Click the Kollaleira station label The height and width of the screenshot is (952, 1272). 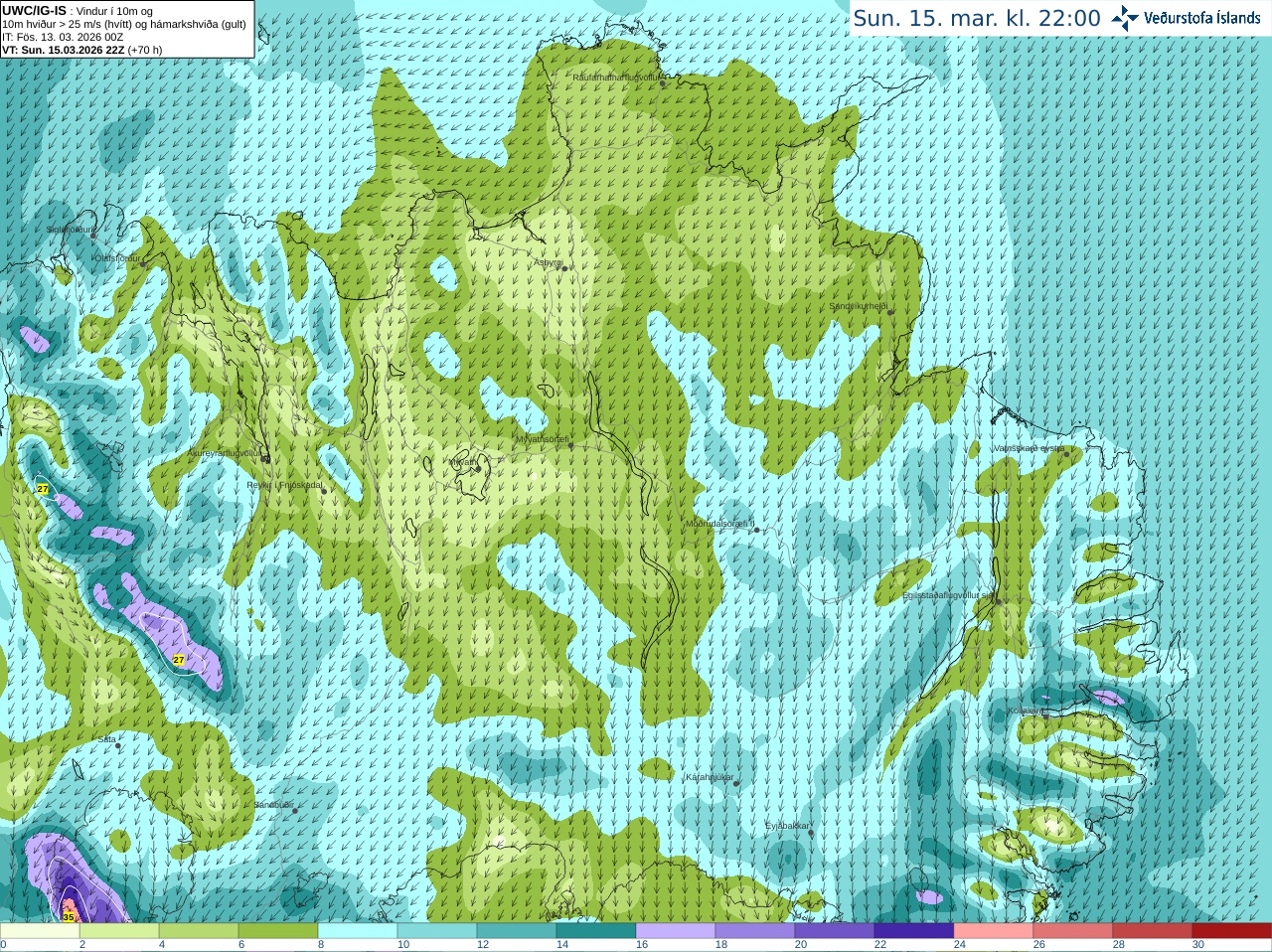click(x=1026, y=711)
